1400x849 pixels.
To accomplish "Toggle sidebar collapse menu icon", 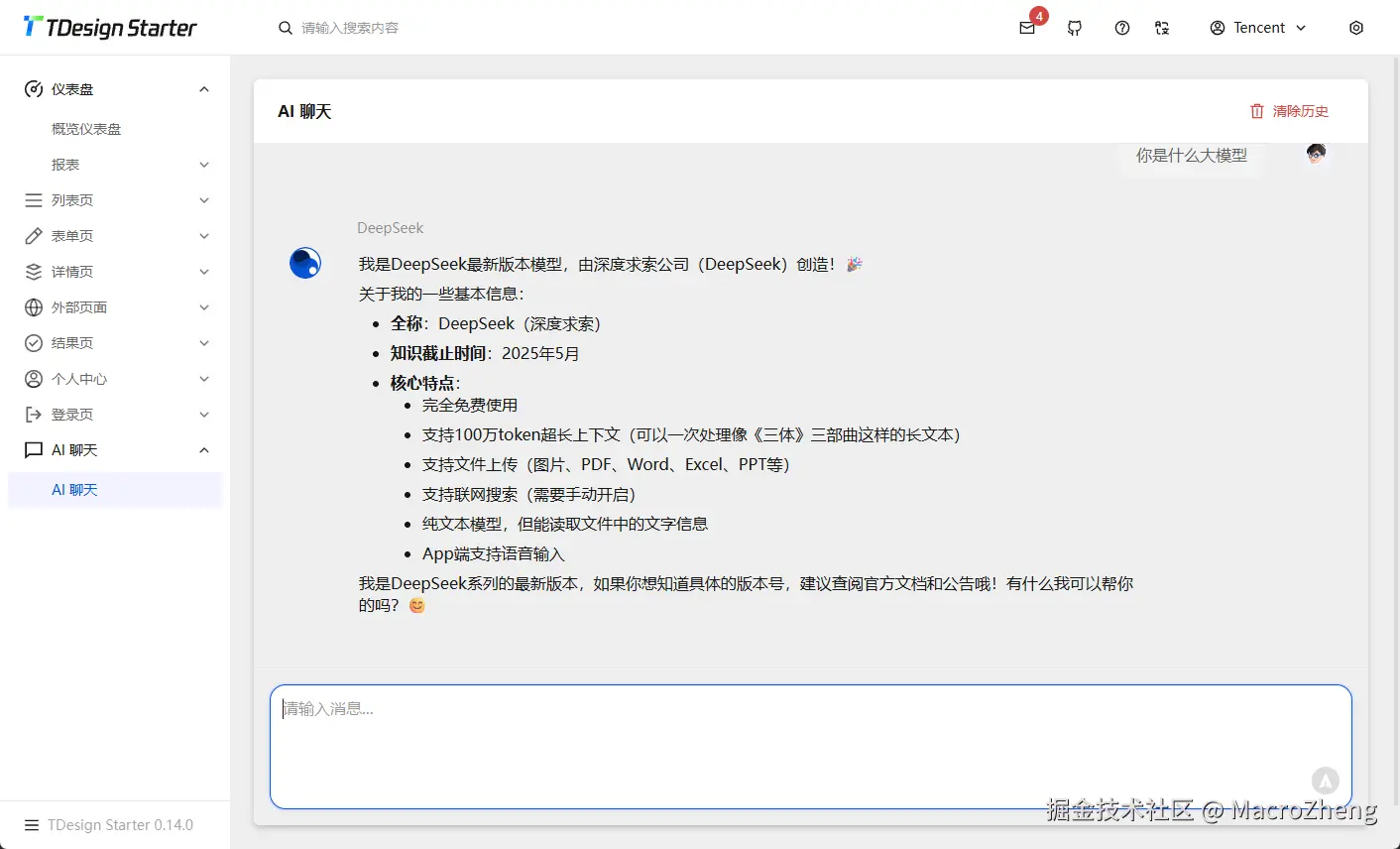I will (x=32, y=825).
